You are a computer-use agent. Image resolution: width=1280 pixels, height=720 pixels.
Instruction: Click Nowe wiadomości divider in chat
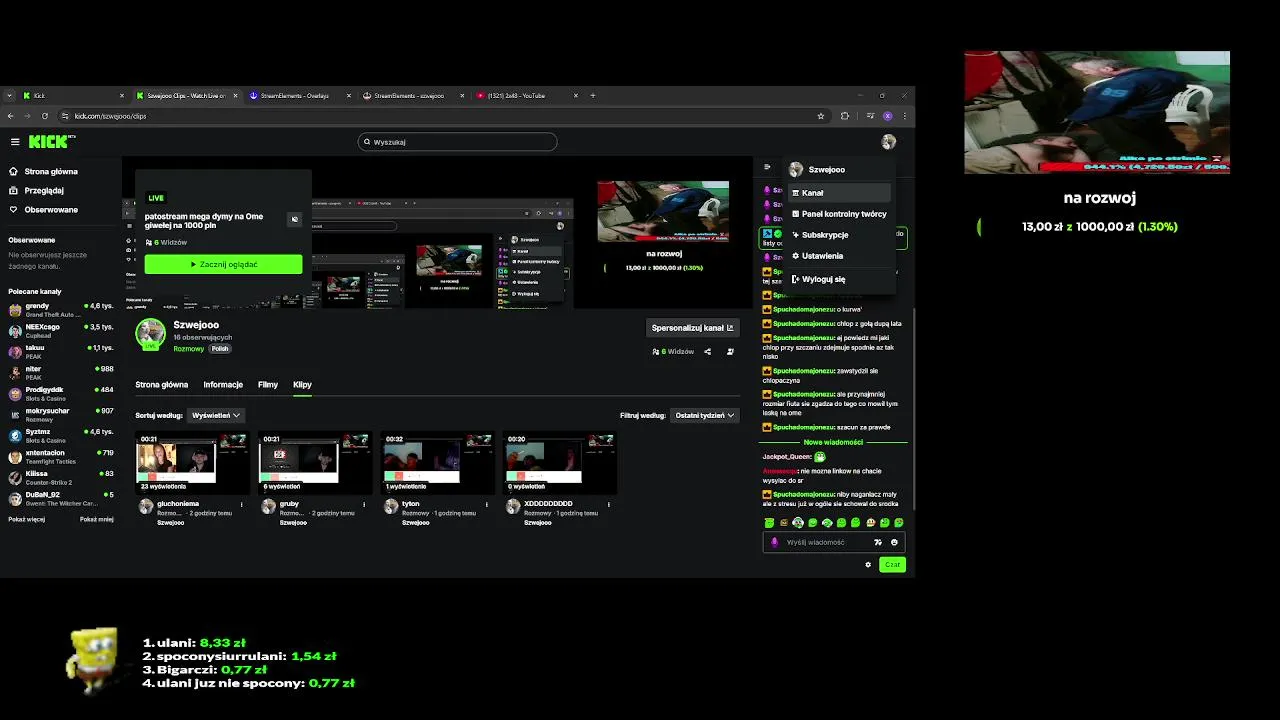click(x=833, y=442)
